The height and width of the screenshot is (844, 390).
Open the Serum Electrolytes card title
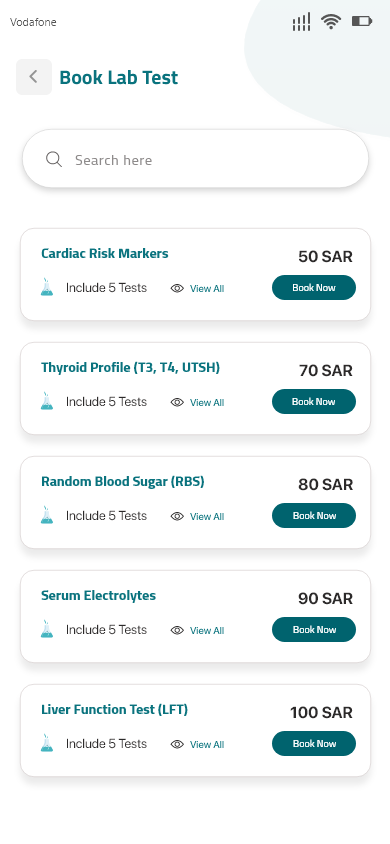pyautogui.click(x=98, y=595)
